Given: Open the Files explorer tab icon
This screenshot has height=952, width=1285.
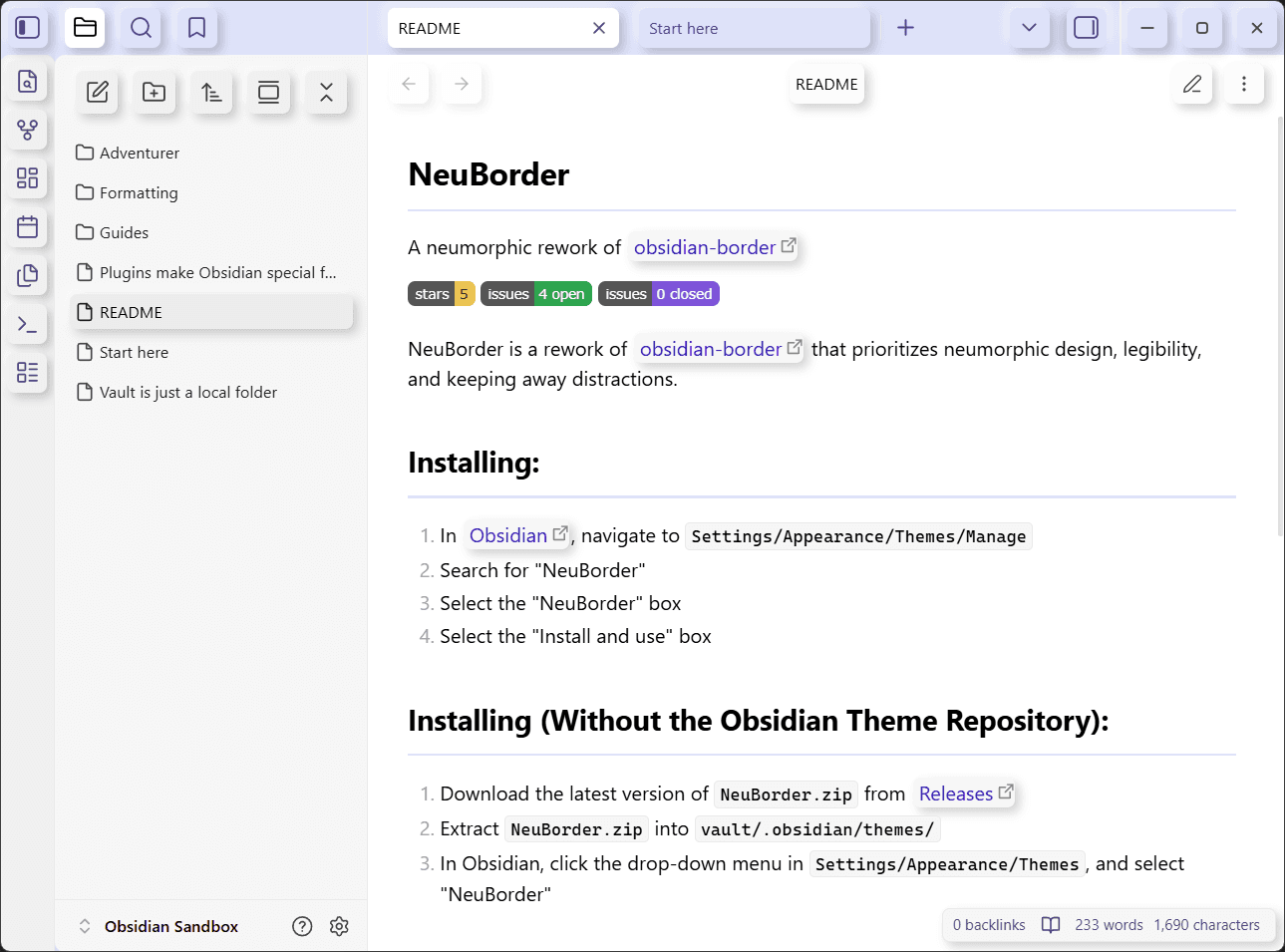Looking at the screenshot, I should [x=85, y=28].
